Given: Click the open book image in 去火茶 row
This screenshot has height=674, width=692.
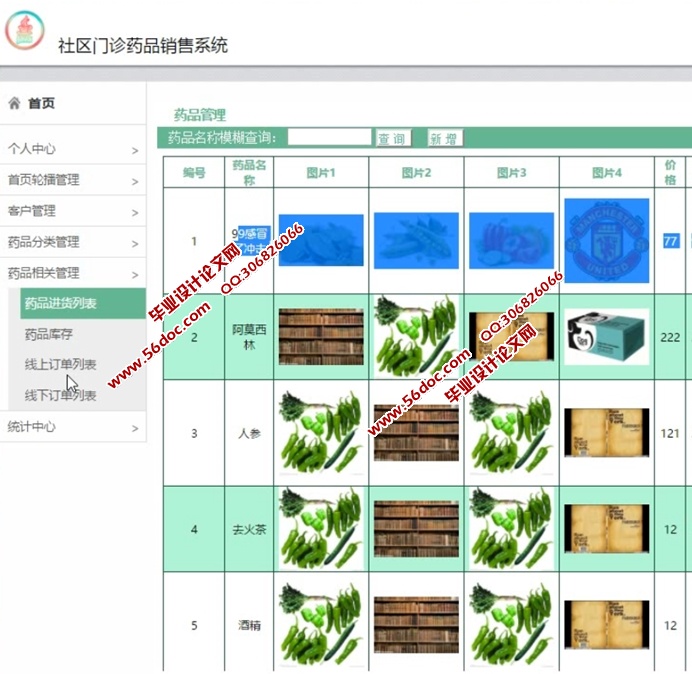Looking at the screenshot, I should point(607,528).
